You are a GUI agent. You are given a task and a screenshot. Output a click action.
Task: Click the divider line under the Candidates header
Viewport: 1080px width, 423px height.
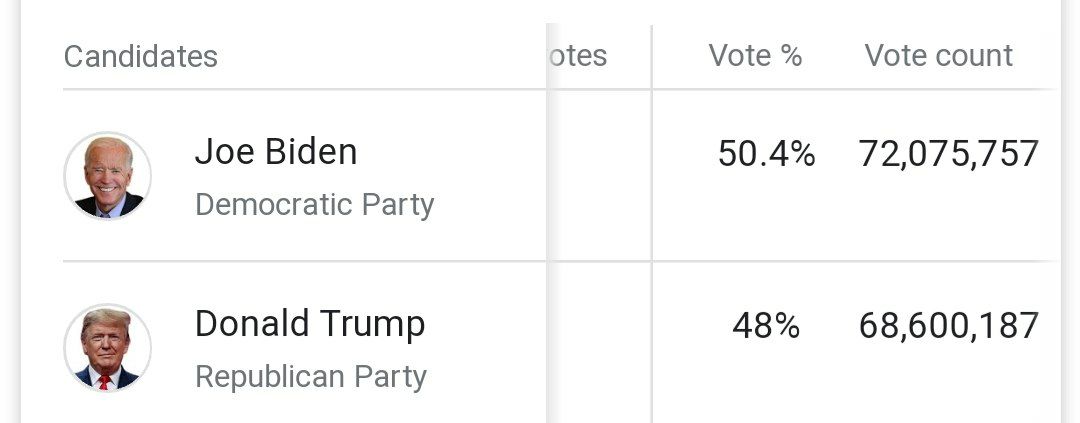[300, 90]
